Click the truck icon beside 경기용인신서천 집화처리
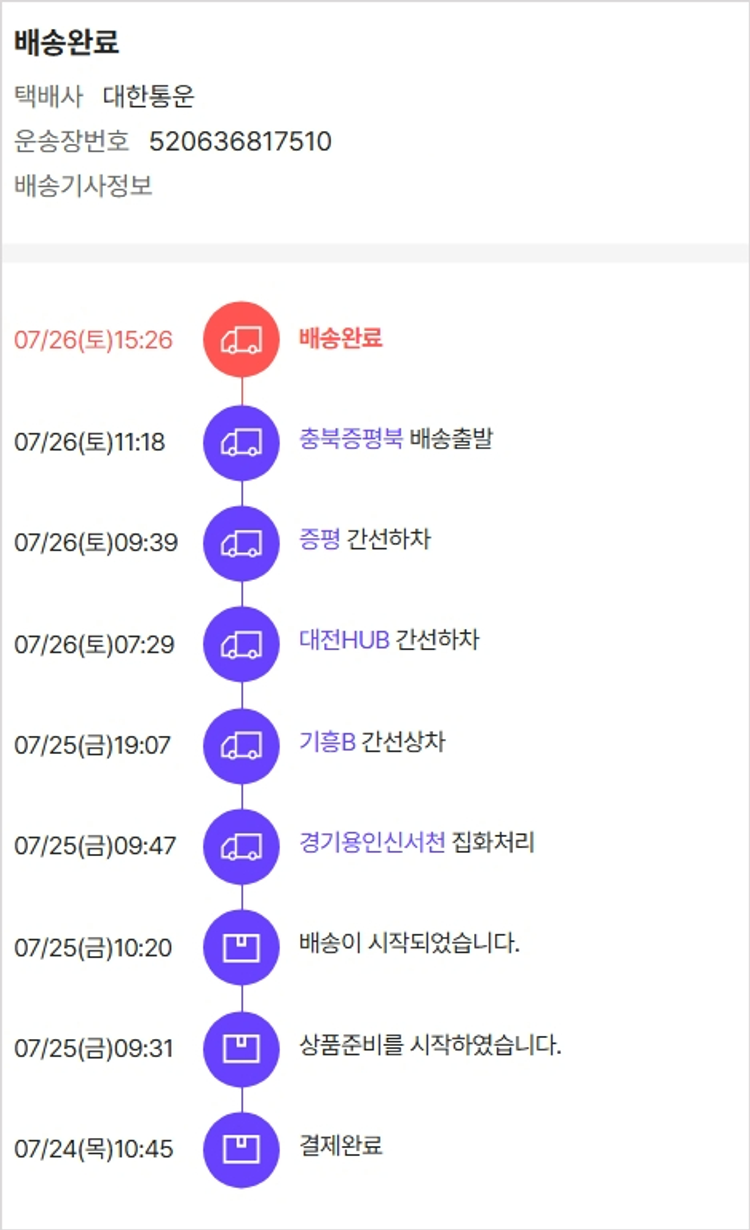 (x=241, y=846)
